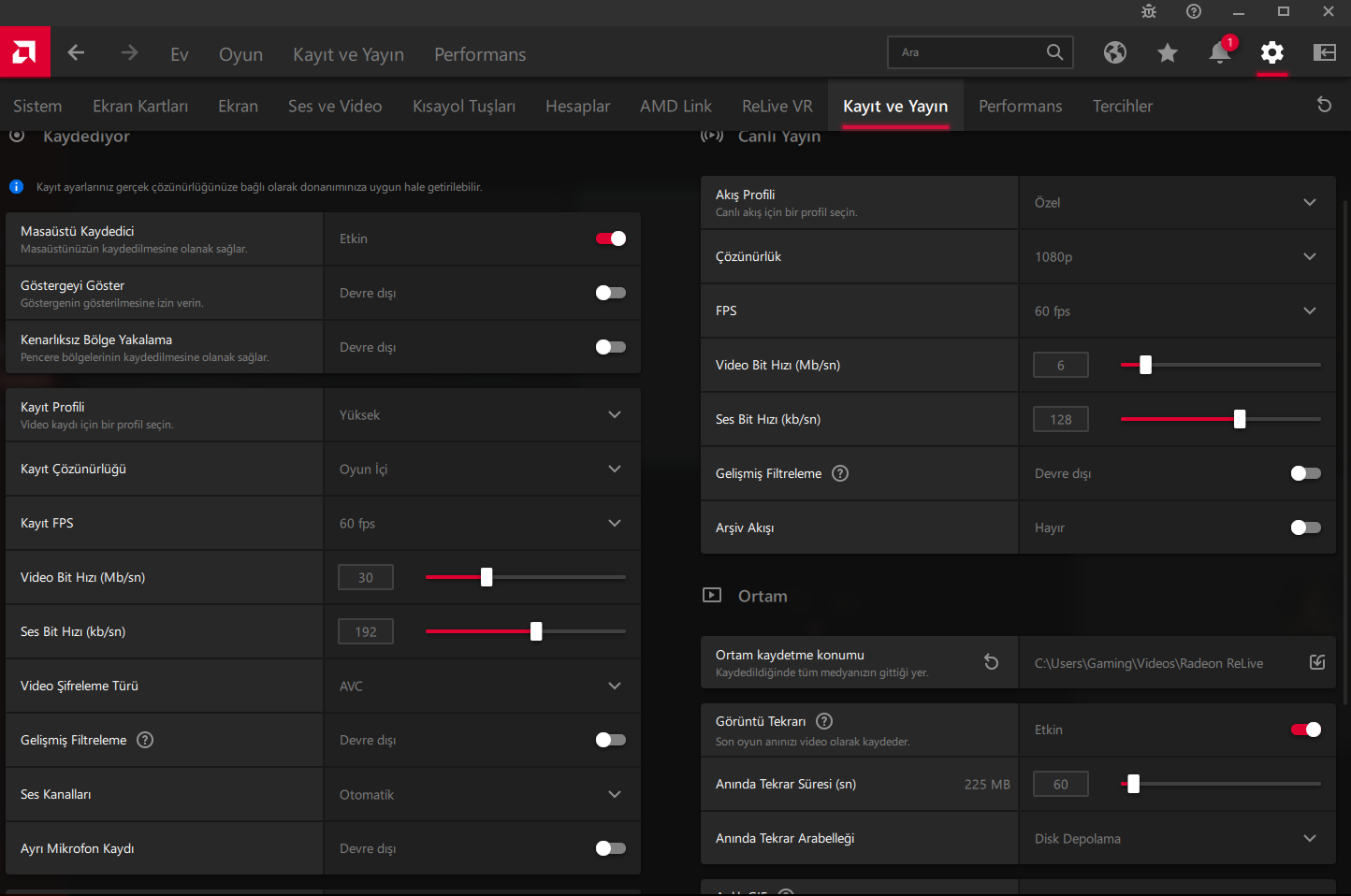This screenshot has width=1351, height=896.
Task: Turn off Görüntü Tekrarı toggle
Action: [x=1305, y=730]
